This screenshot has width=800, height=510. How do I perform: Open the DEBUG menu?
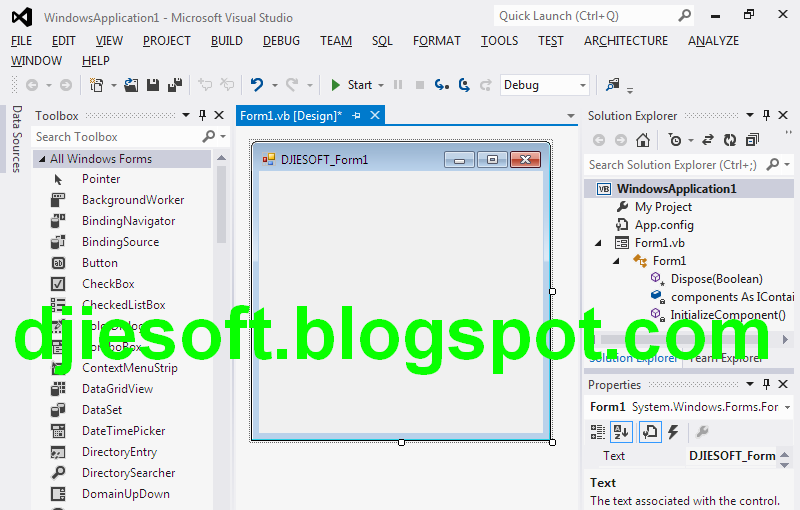282,41
